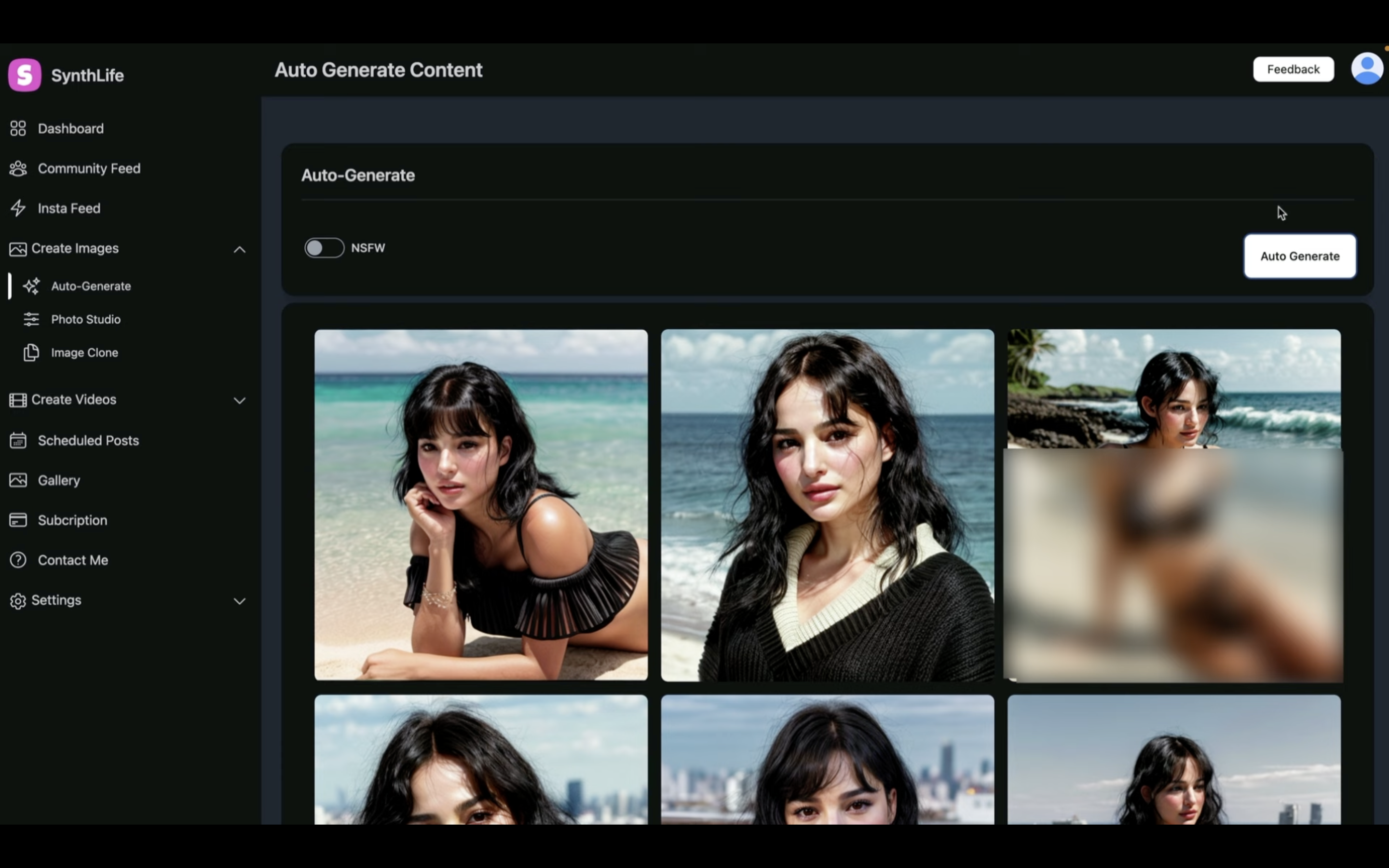Click the Subcription card icon
1389x868 pixels.
pyautogui.click(x=18, y=520)
